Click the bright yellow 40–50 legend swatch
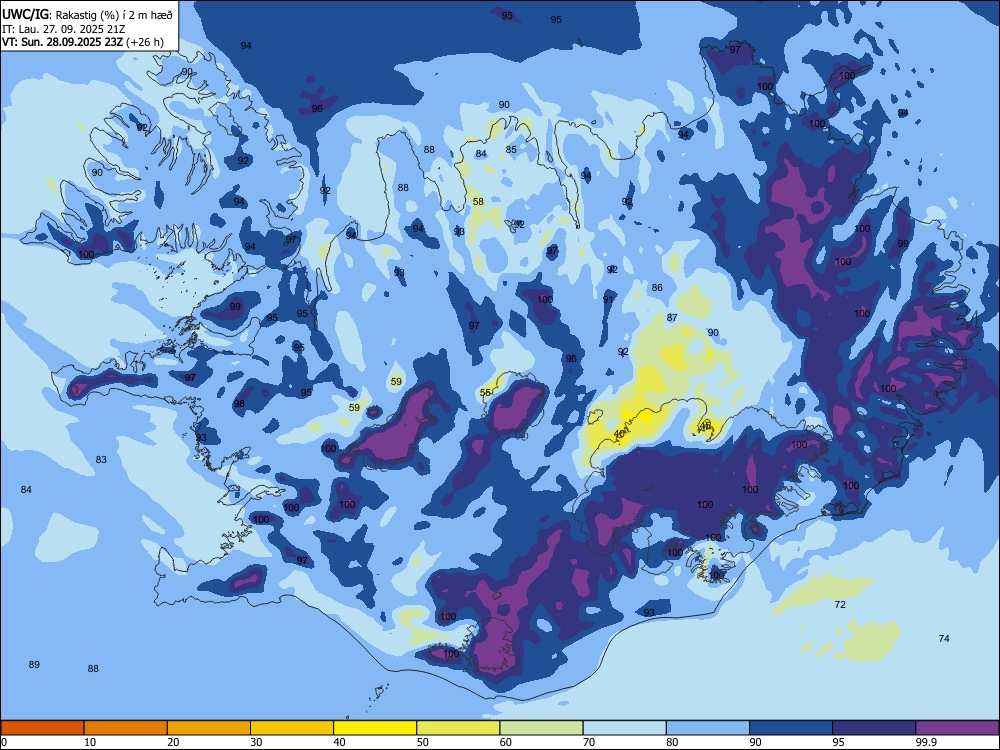This screenshot has width=1000, height=750. [375, 728]
